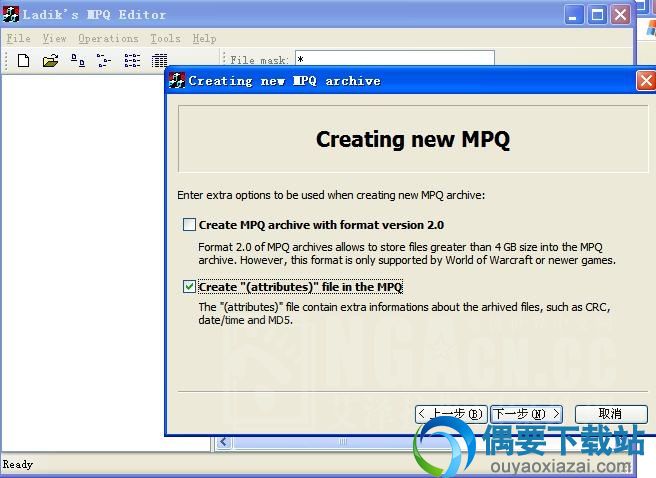Switch to list view toolbar icon
The image size is (656, 478).
point(132,60)
